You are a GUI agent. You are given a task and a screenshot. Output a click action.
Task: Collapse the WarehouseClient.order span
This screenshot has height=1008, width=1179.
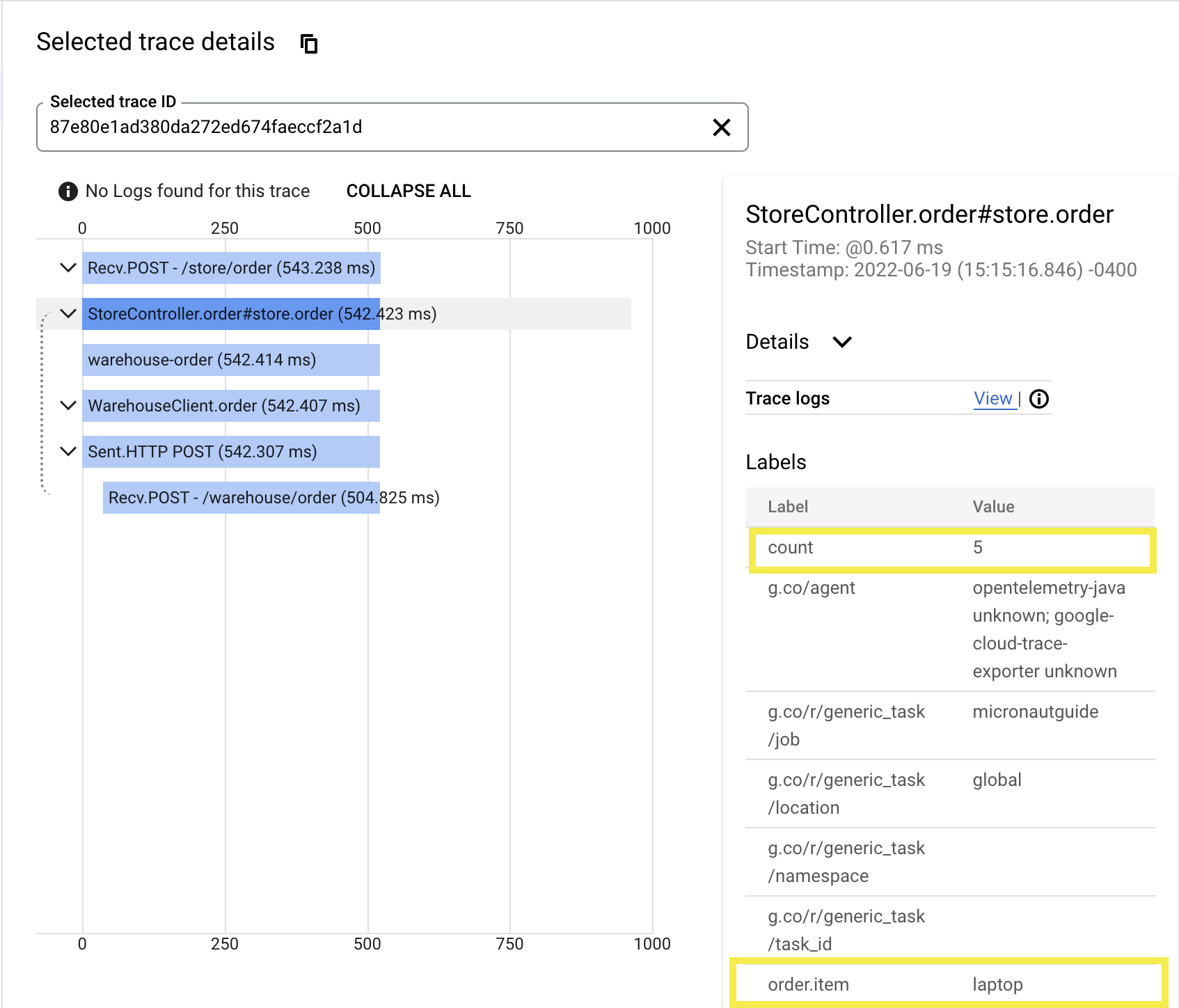point(68,405)
